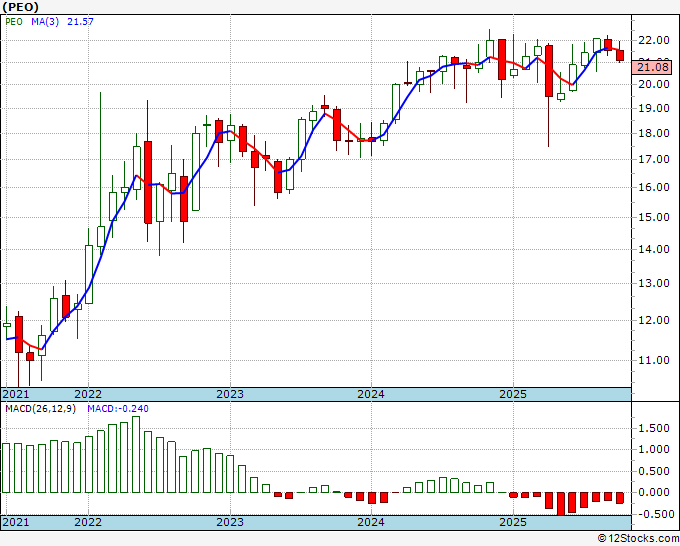Viewport: 680px width, 546px height.
Task: Click the 22.00 price axis label
Action: point(654,40)
